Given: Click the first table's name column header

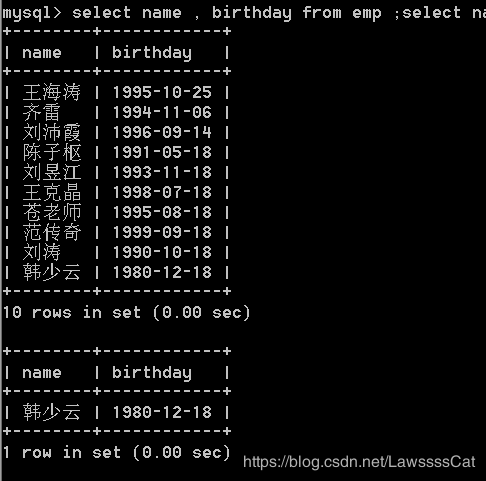Looking at the screenshot, I should 42,53.
